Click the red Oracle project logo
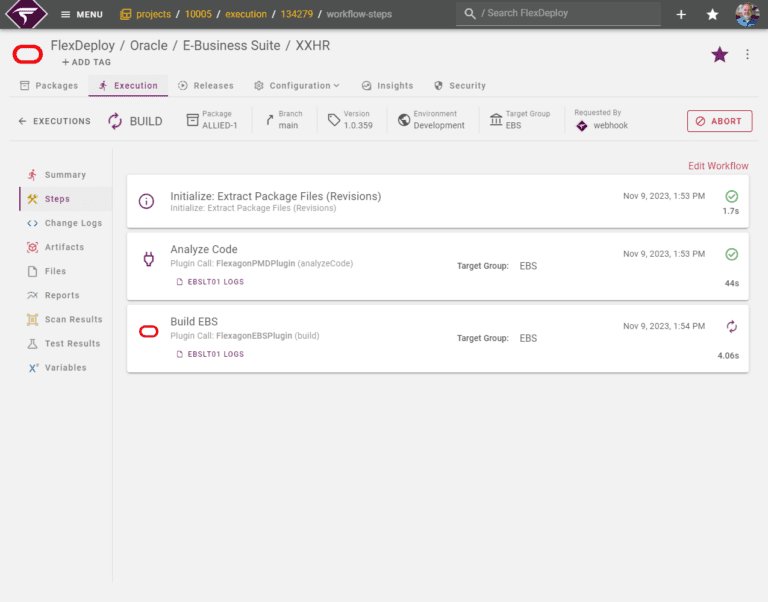Screen dimensions: 768x602 pos(28,54)
